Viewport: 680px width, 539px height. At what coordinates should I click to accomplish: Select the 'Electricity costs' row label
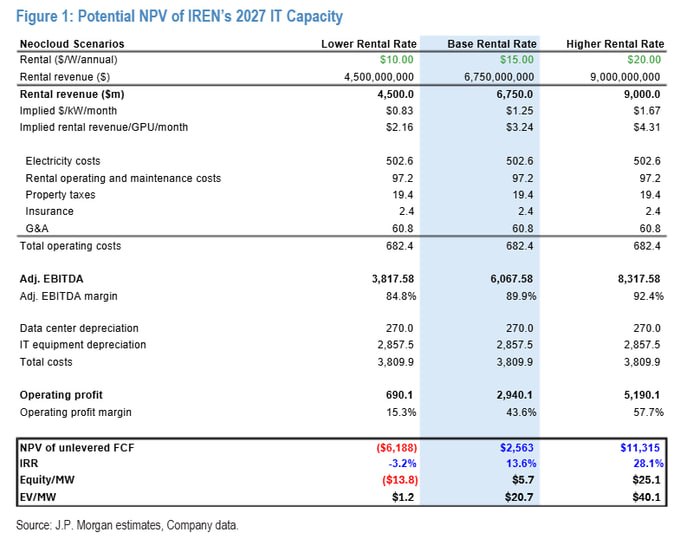(x=63, y=161)
